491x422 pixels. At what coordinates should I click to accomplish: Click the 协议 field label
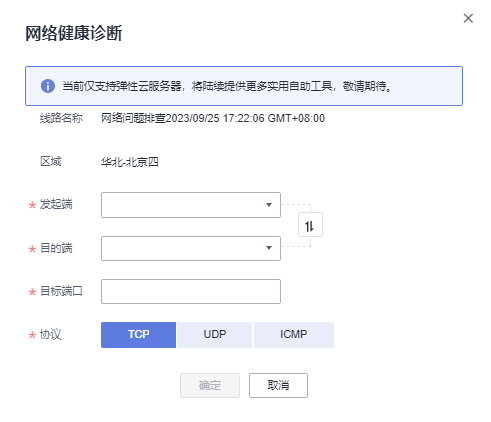(51, 334)
